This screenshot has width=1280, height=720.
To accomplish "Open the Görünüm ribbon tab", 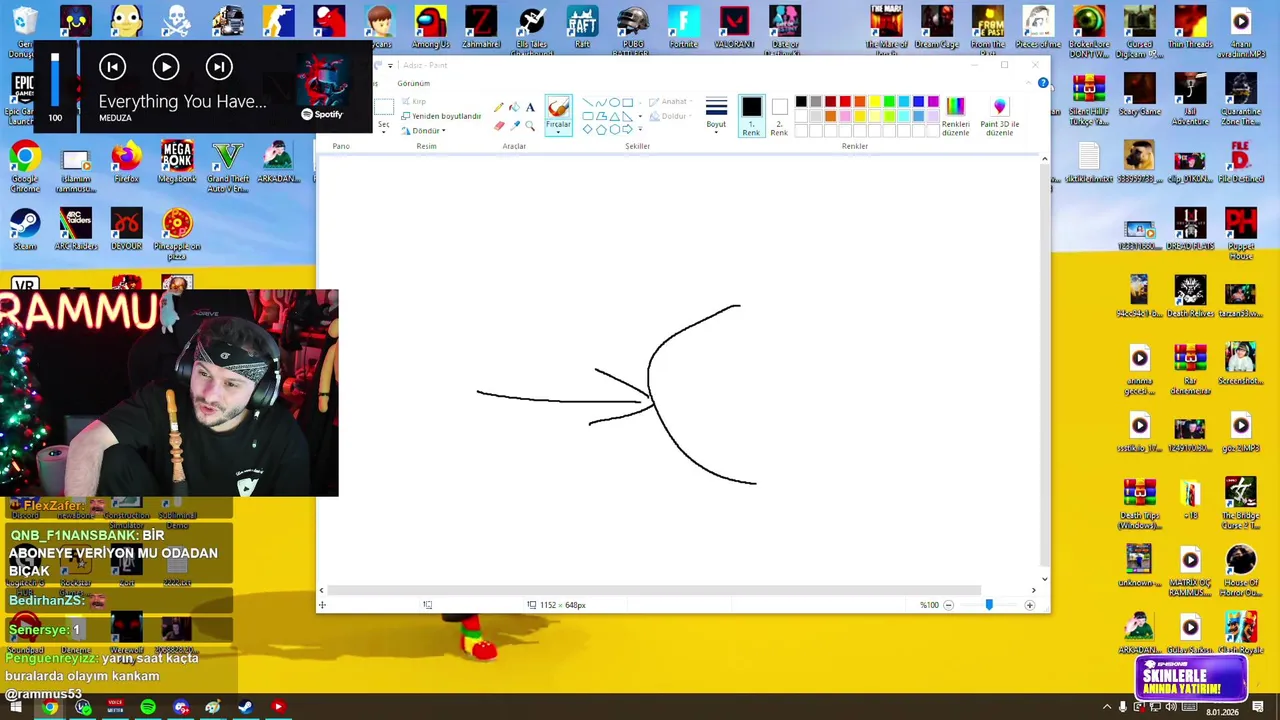I will click(413, 83).
